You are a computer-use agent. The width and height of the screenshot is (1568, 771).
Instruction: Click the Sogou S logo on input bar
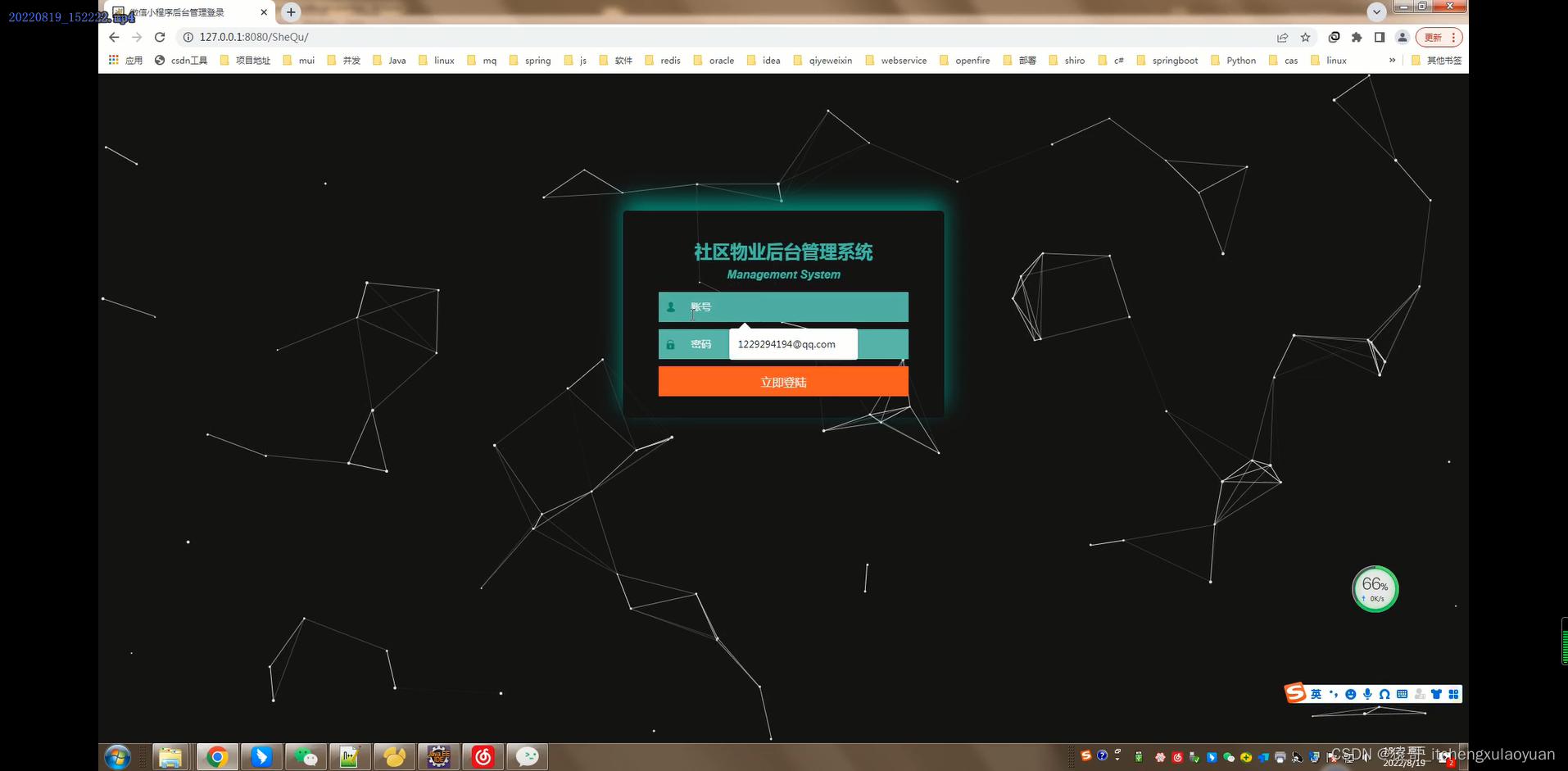pyautogui.click(x=1295, y=693)
